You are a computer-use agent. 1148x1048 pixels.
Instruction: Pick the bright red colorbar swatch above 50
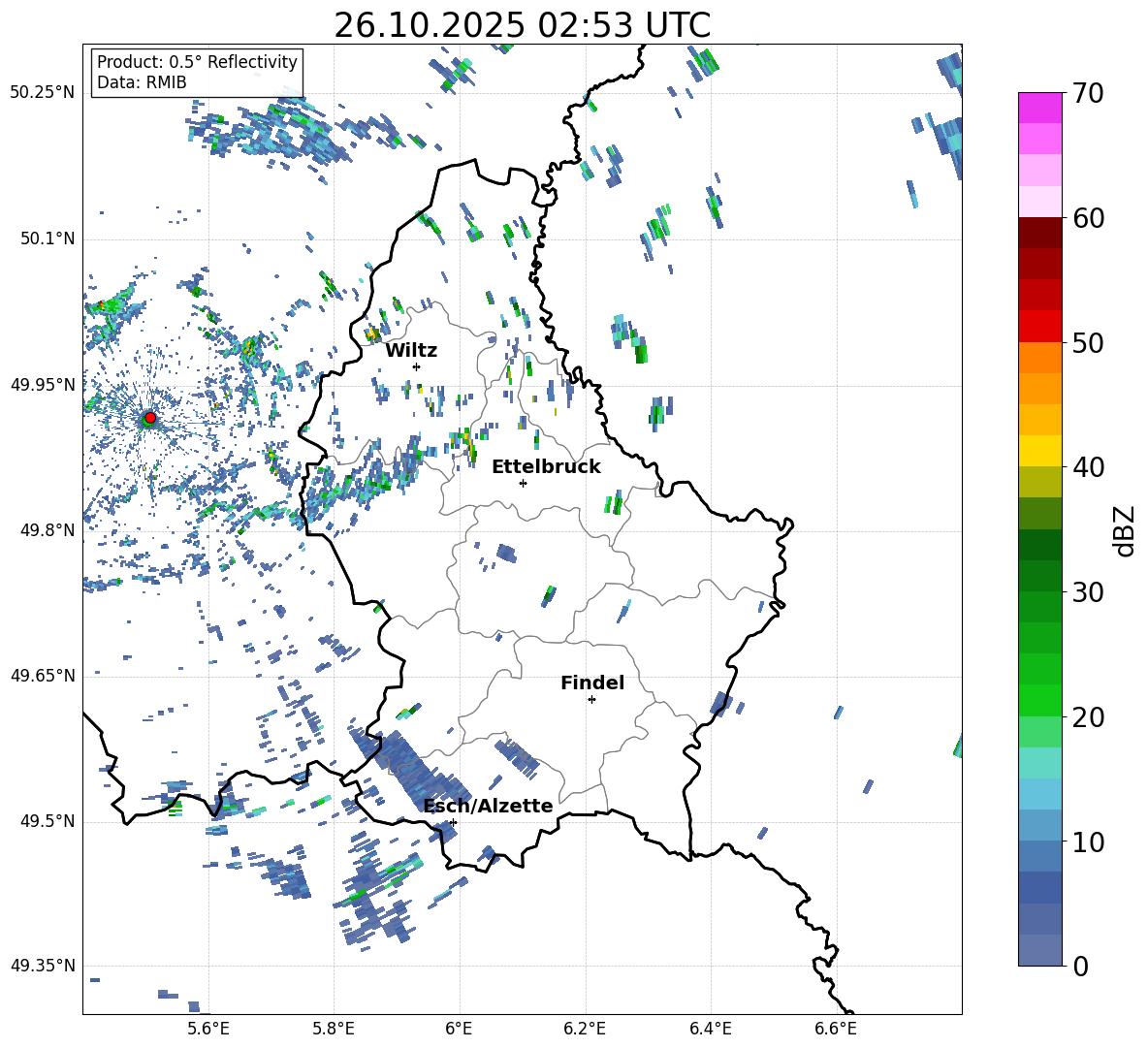tap(1040, 326)
